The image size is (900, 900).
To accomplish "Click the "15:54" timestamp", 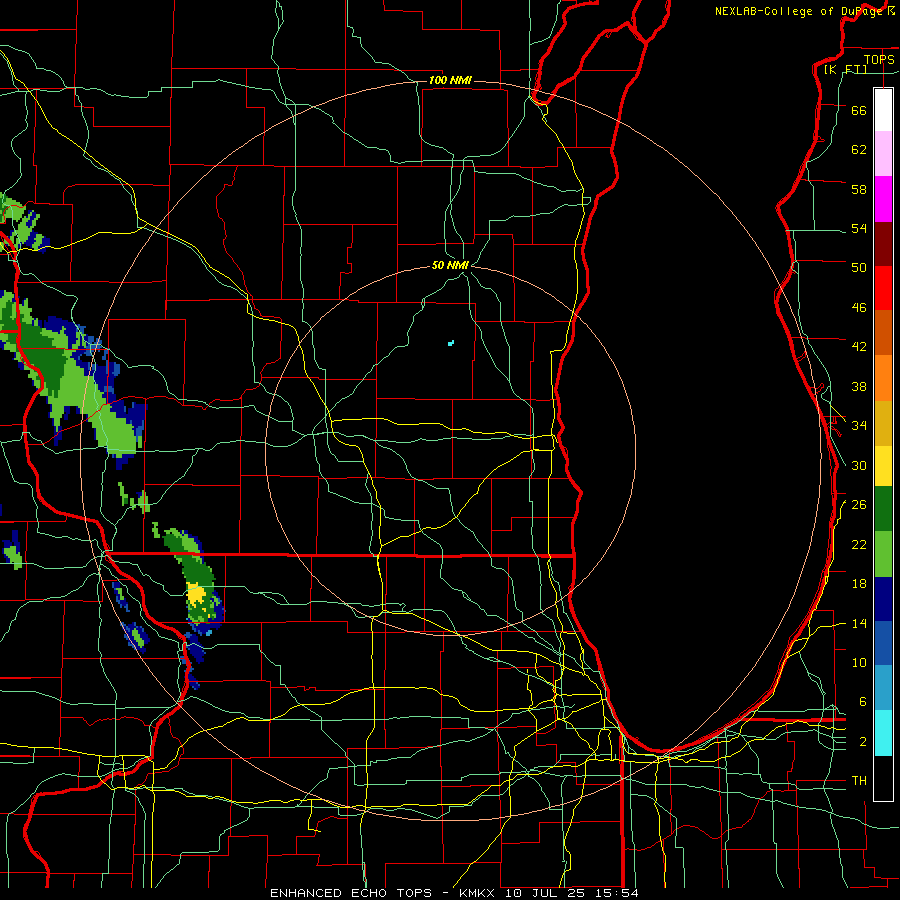I will point(619,893).
